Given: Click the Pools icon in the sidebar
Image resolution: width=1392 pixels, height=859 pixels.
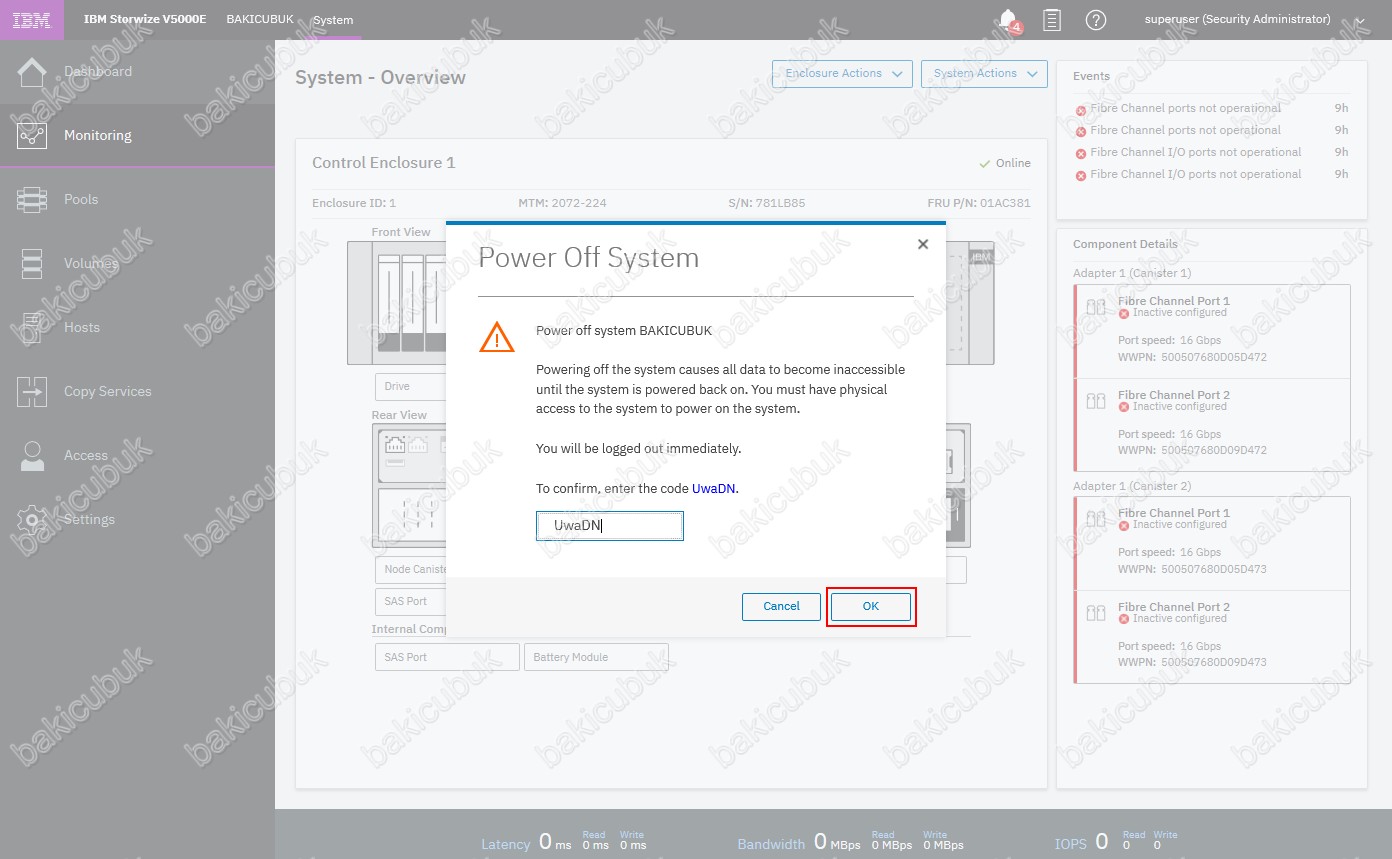Looking at the screenshot, I should pyautogui.click(x=32, y=199).
